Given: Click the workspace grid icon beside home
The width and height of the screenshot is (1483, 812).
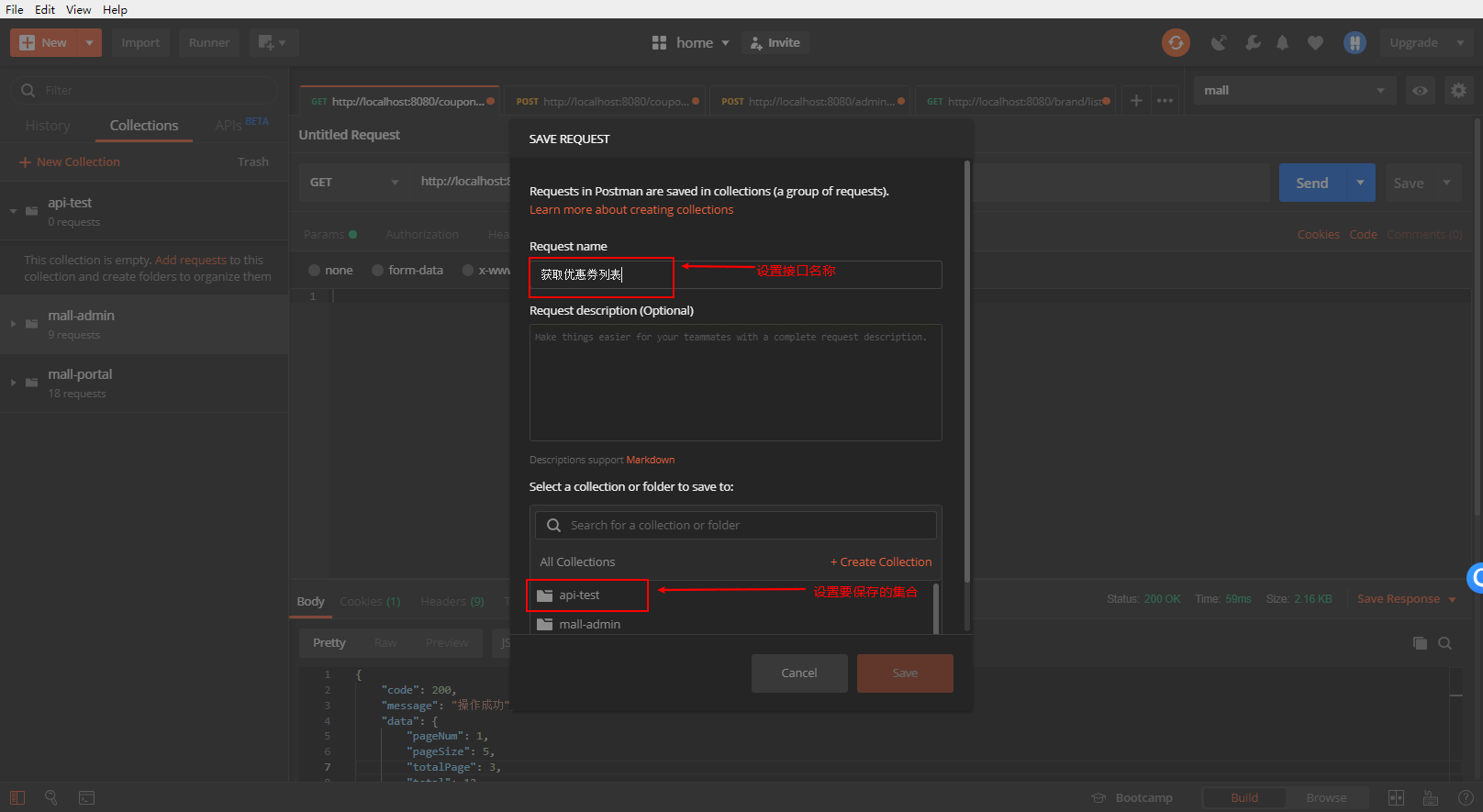Looking at the screenshot, I should pos(659,42).
